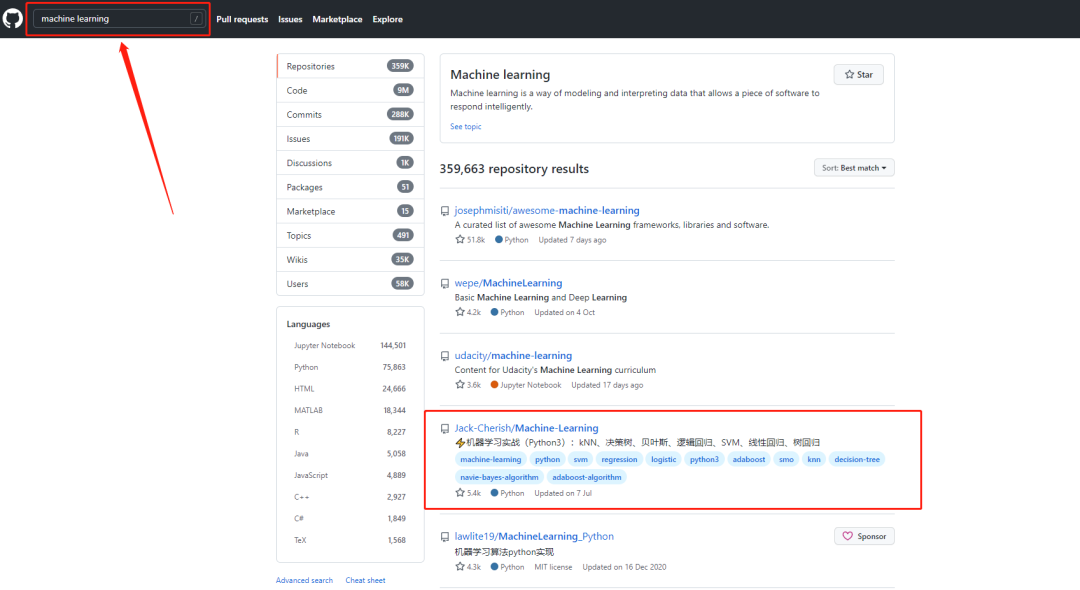The image size is (1080, 590).
Task: Click the adaboost-algorithm topic tag
Action: click(x=587, y=477)
